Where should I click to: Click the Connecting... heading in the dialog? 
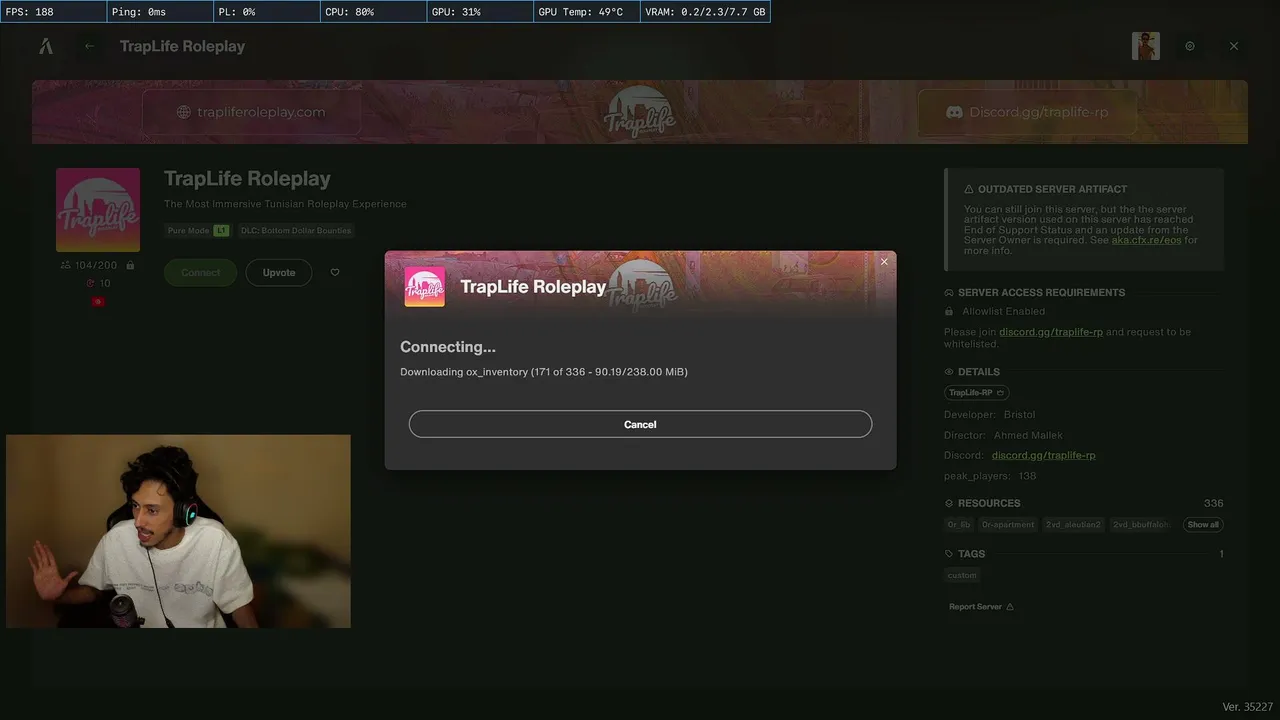[448, 347]
